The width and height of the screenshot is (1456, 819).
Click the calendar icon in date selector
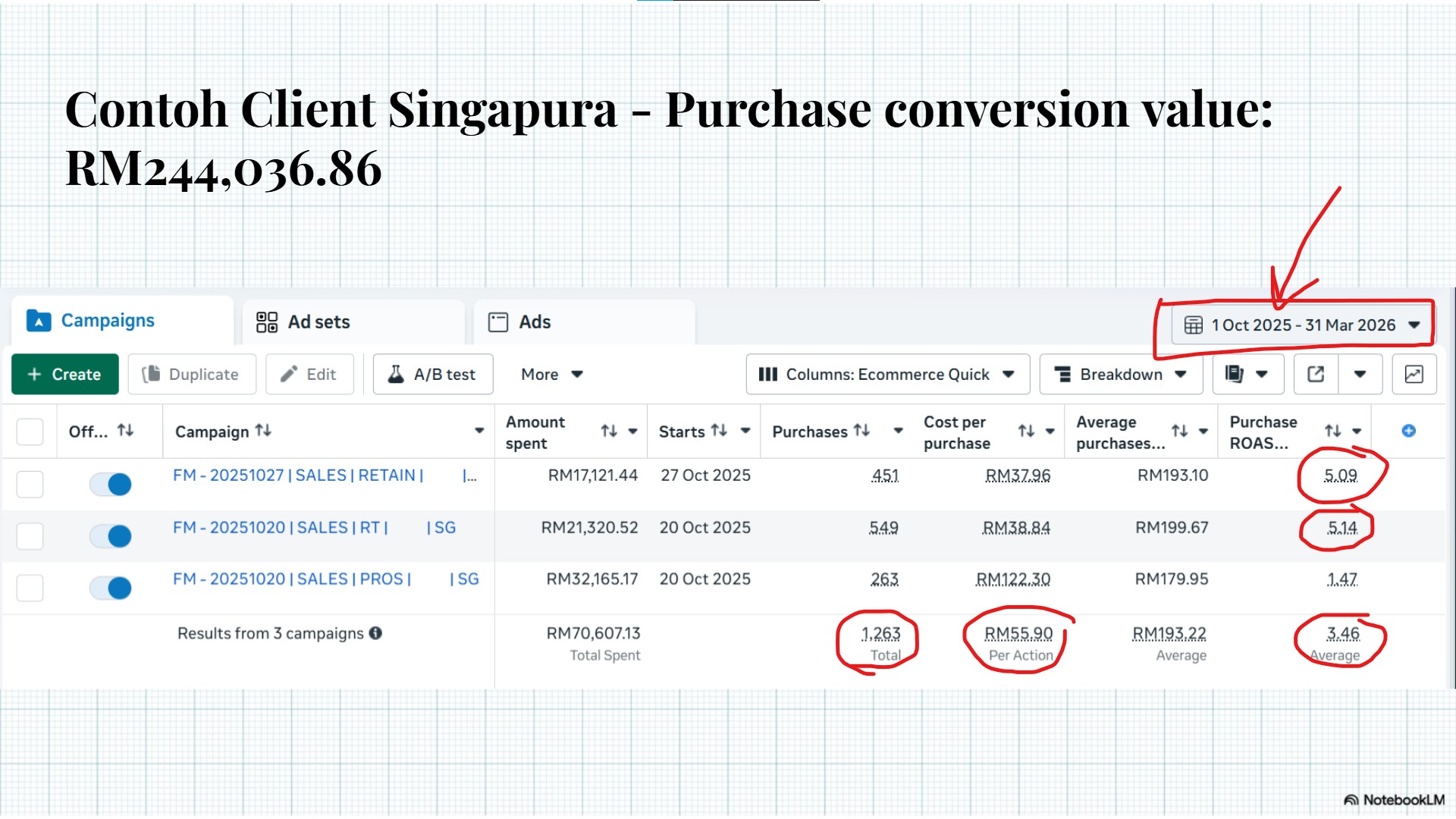pos(1194,325)
